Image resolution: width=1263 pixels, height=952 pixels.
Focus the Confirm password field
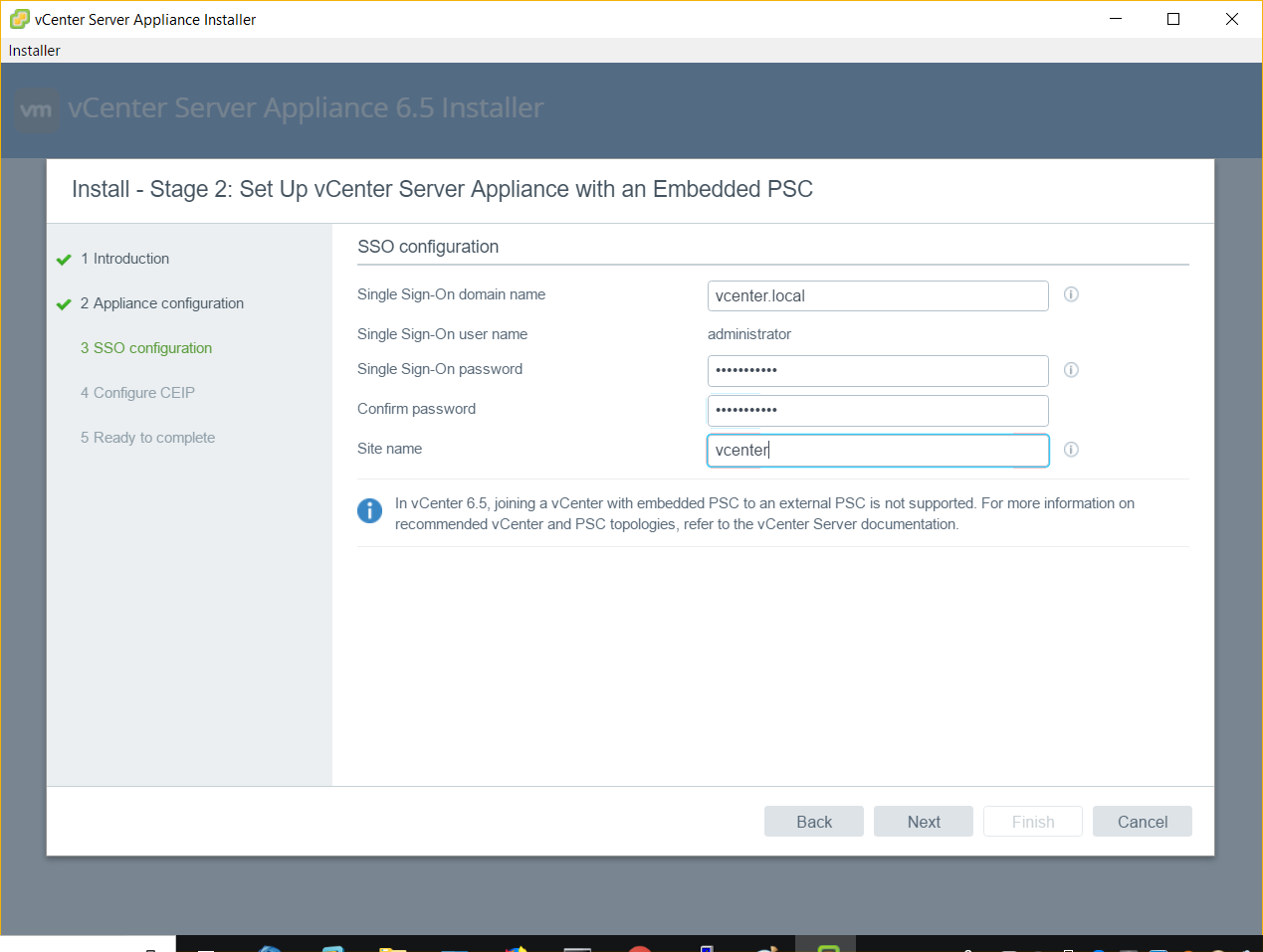tap(878, 410)
